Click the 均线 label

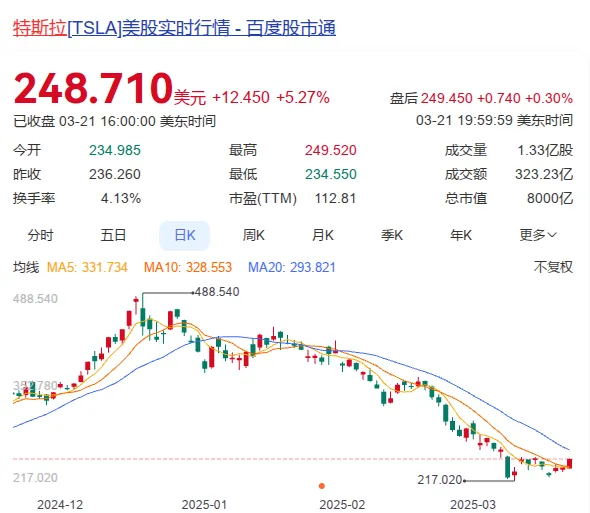point(26,267)
